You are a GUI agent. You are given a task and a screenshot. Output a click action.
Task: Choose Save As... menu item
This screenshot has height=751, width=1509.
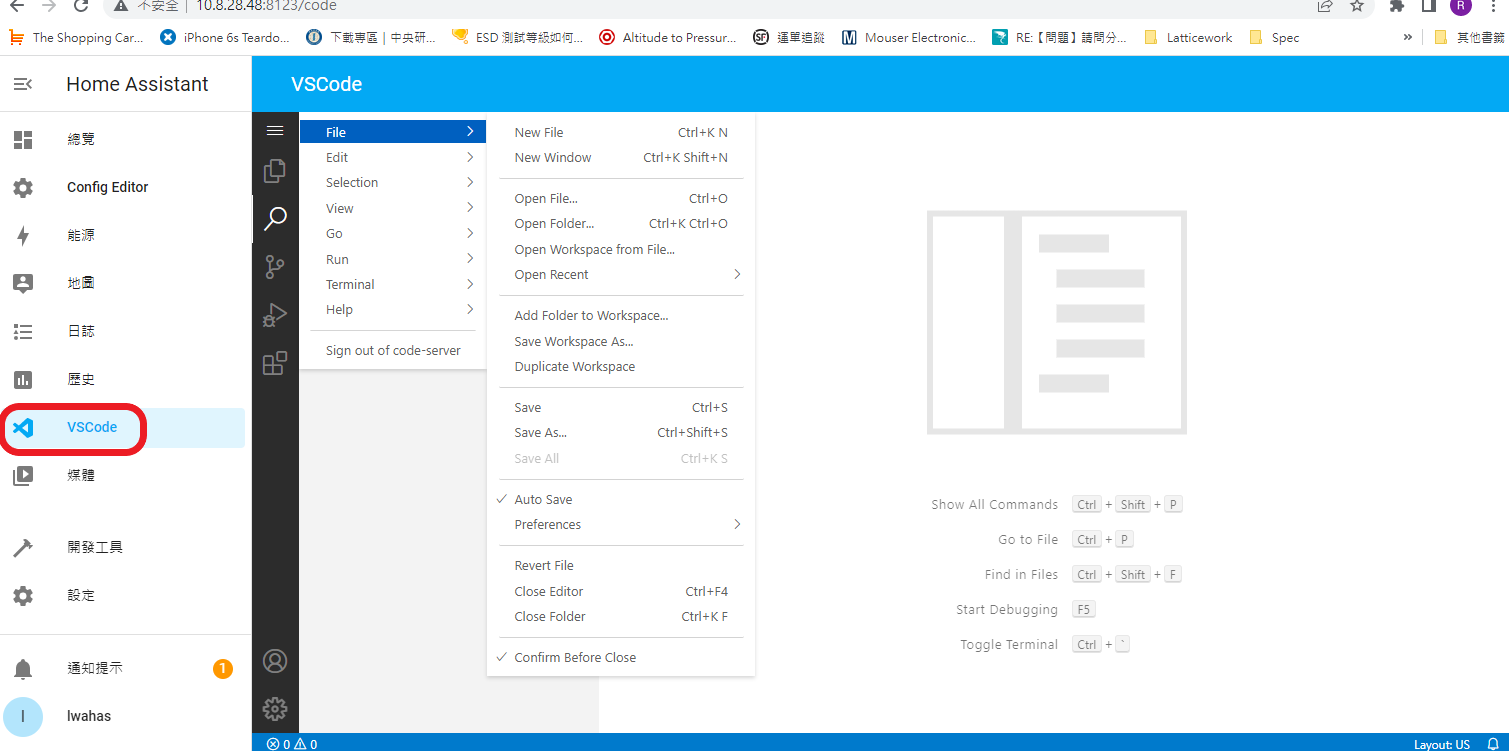[620, 432]
